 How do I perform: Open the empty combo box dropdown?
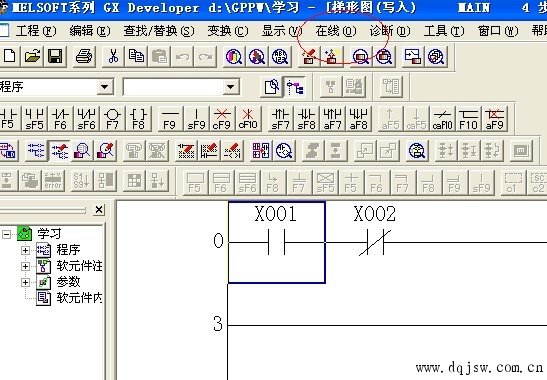(x=231, y=87)
